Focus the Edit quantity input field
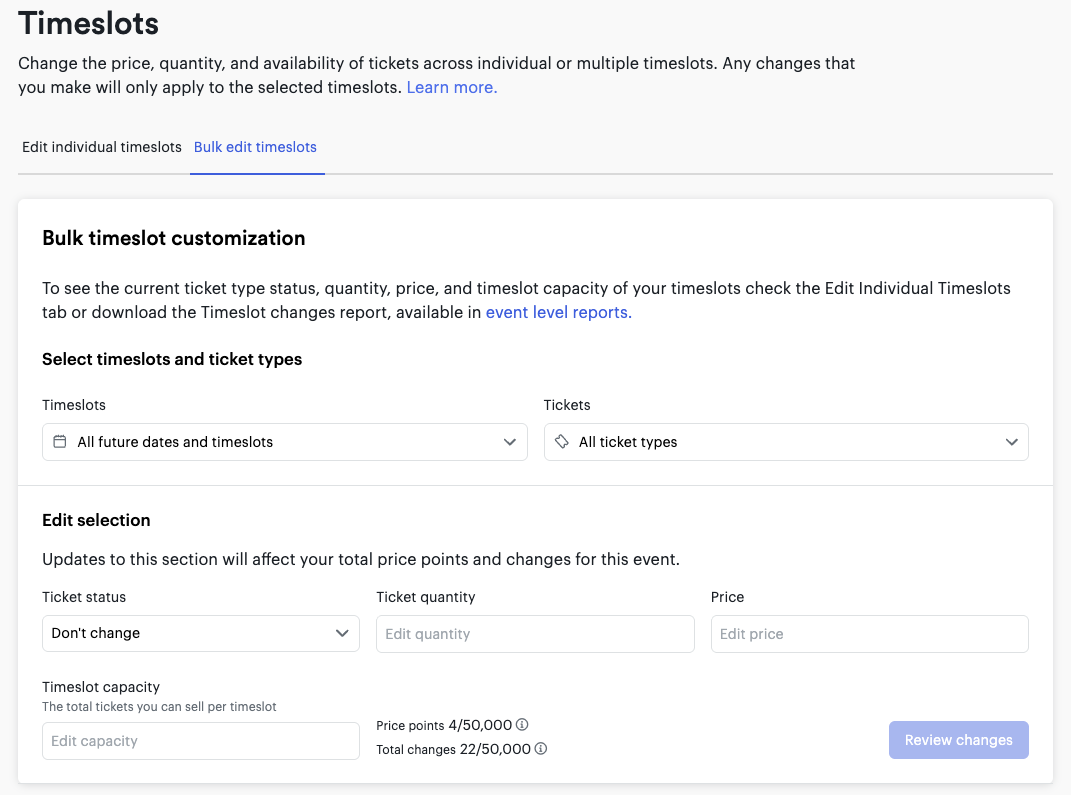 coord(535,634)
